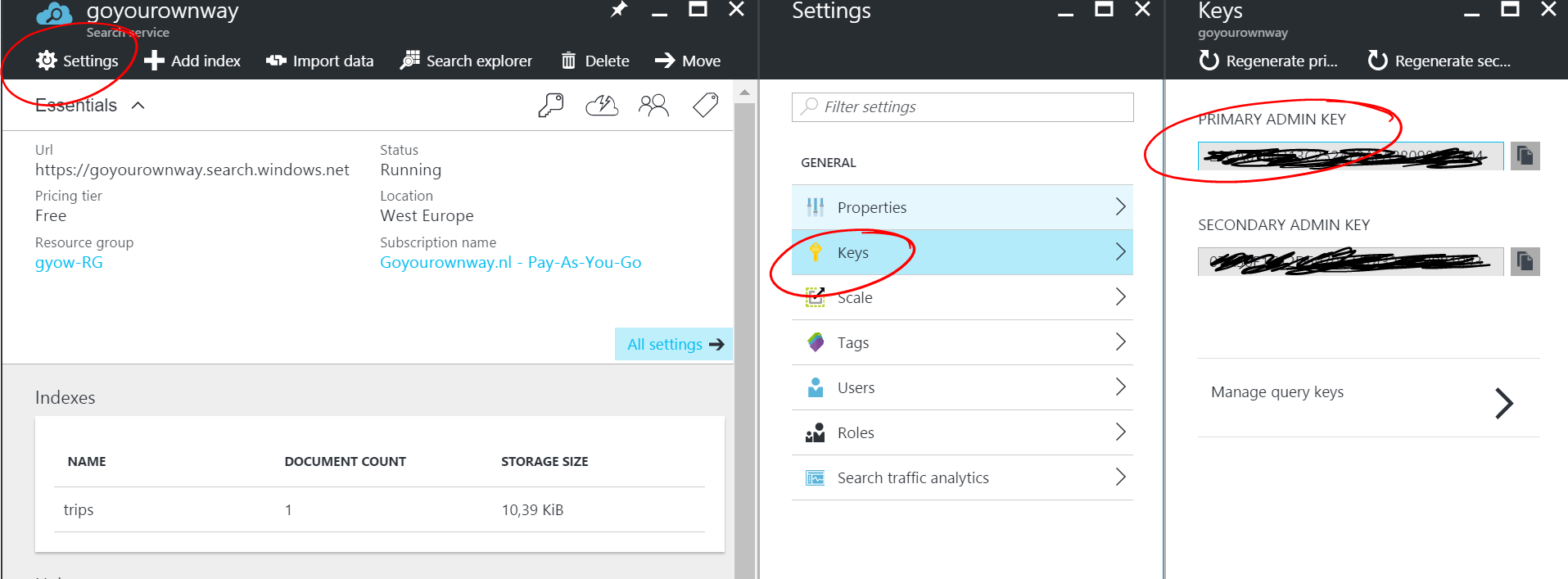Close the Settings blade
Screen dimensions: 1568x579
[x=1143, y=10]
